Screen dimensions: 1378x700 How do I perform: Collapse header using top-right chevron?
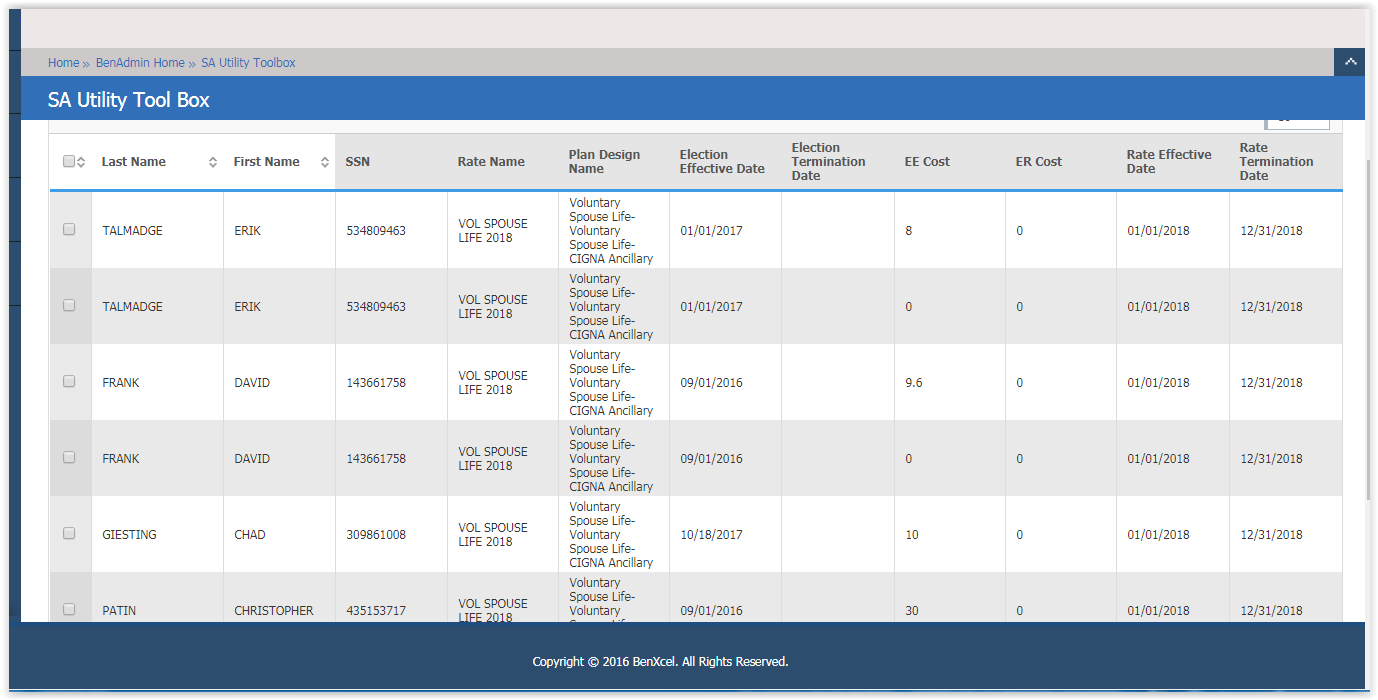pyautogui.click(x=1350, y=62)
